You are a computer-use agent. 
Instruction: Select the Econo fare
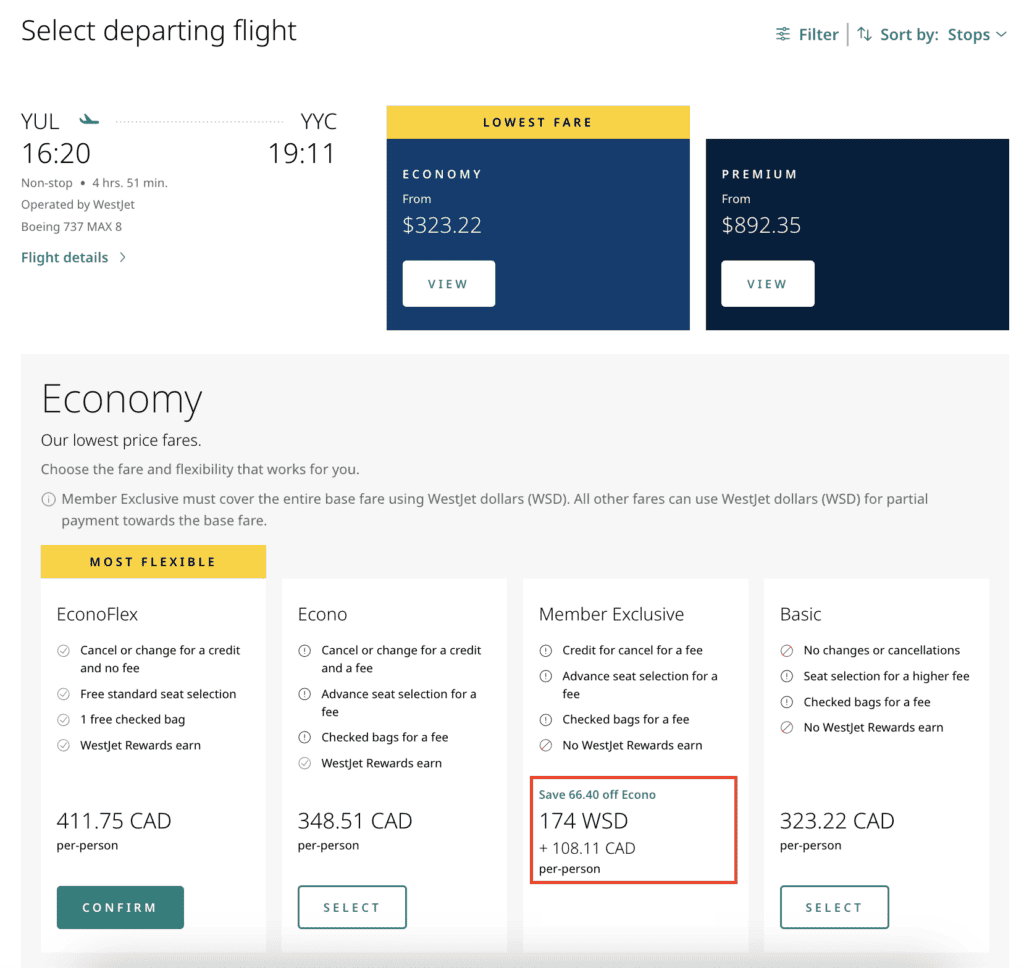352,907
